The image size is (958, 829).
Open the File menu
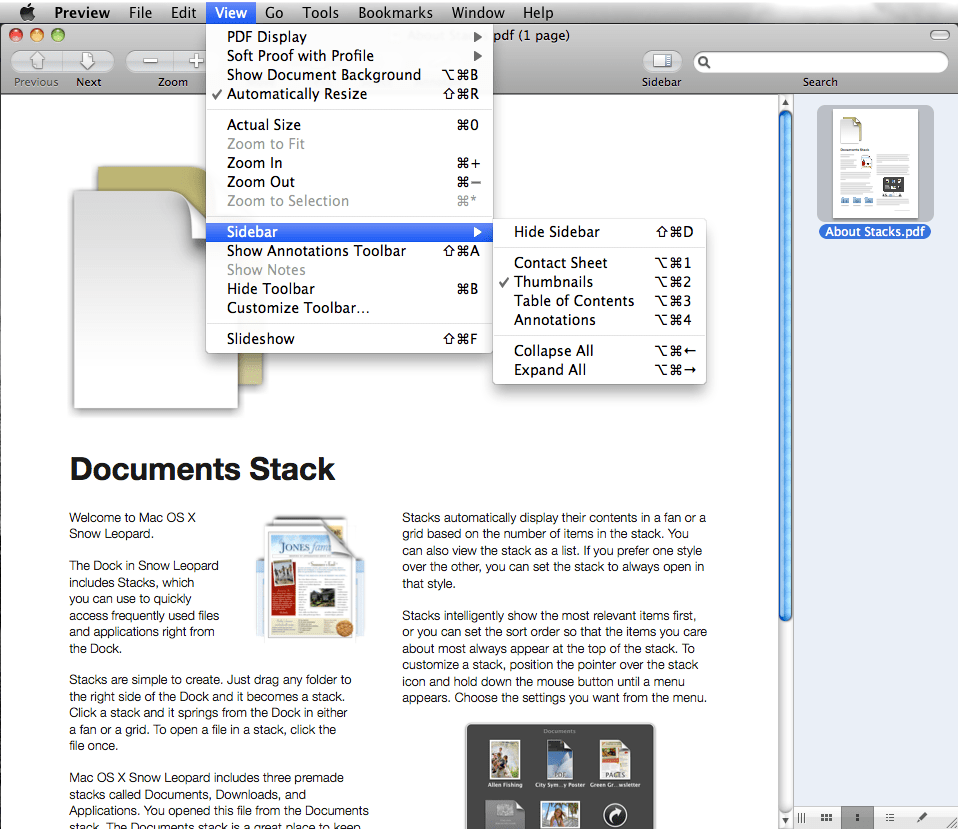pyautogui.click(x=141, y=12)
